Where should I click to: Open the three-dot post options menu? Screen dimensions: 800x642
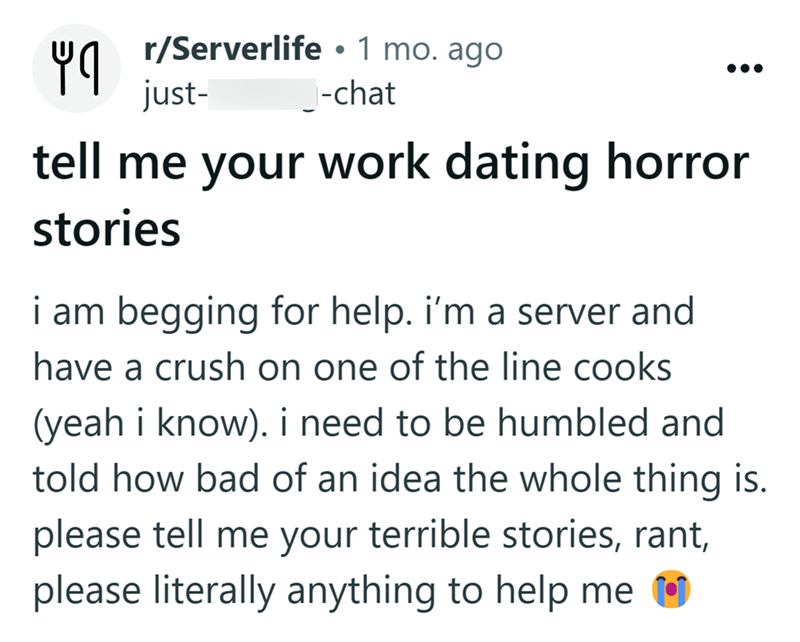[746, 68]
